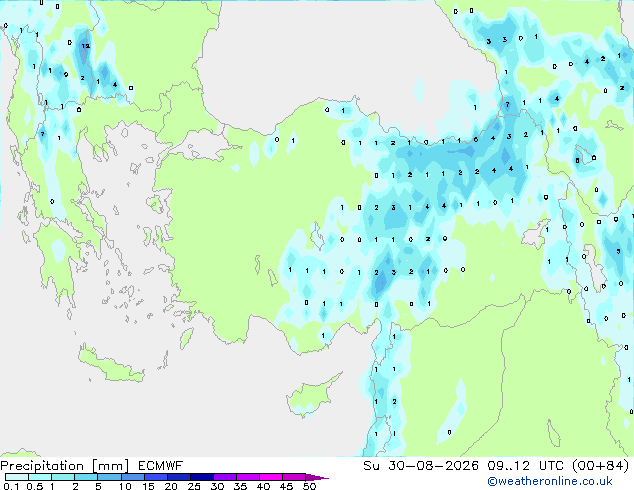Select the 2–5 mm legend color swatch
Image resolution: width=634 pixels, height=490 pixels.
pos(86,477)
